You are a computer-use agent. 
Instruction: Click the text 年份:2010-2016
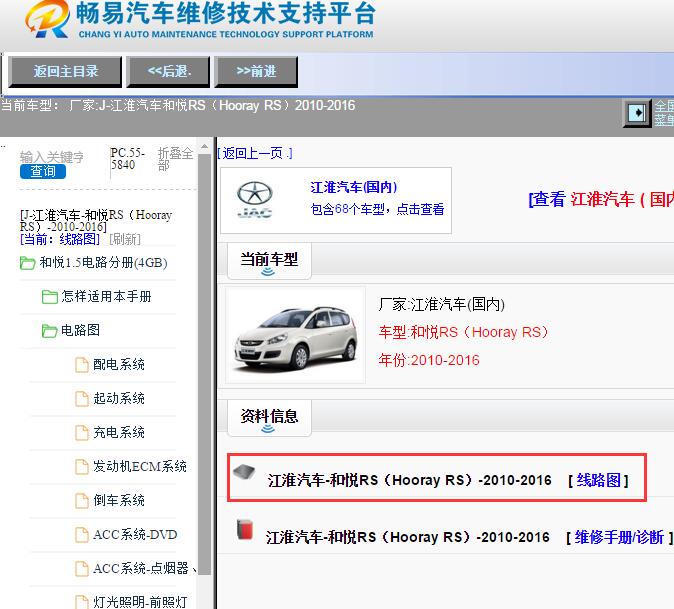coord(429,360)
